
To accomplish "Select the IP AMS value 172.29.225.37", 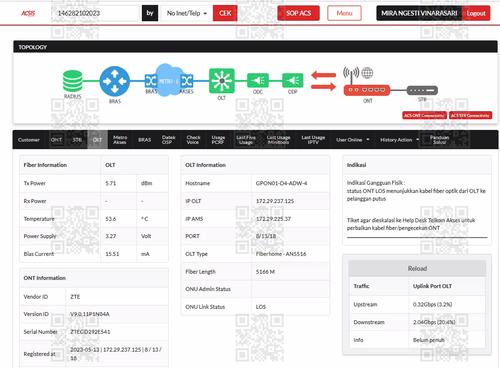I will pyautogui.click(x=273, y=219).
